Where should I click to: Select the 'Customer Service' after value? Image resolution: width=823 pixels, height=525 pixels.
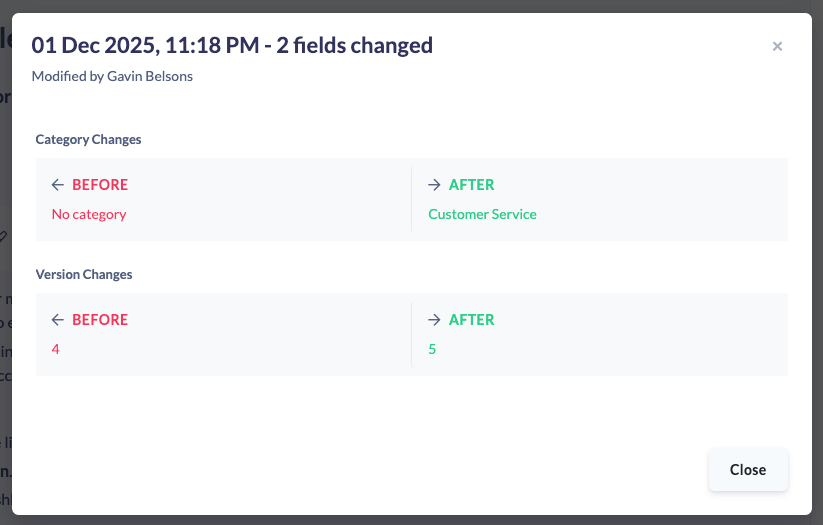482,214
